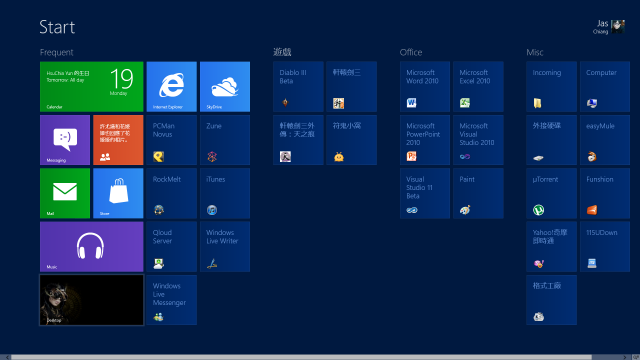The image size is (640, 360).
Task: Open the Incoming folder tile
Action: (551, 87)
